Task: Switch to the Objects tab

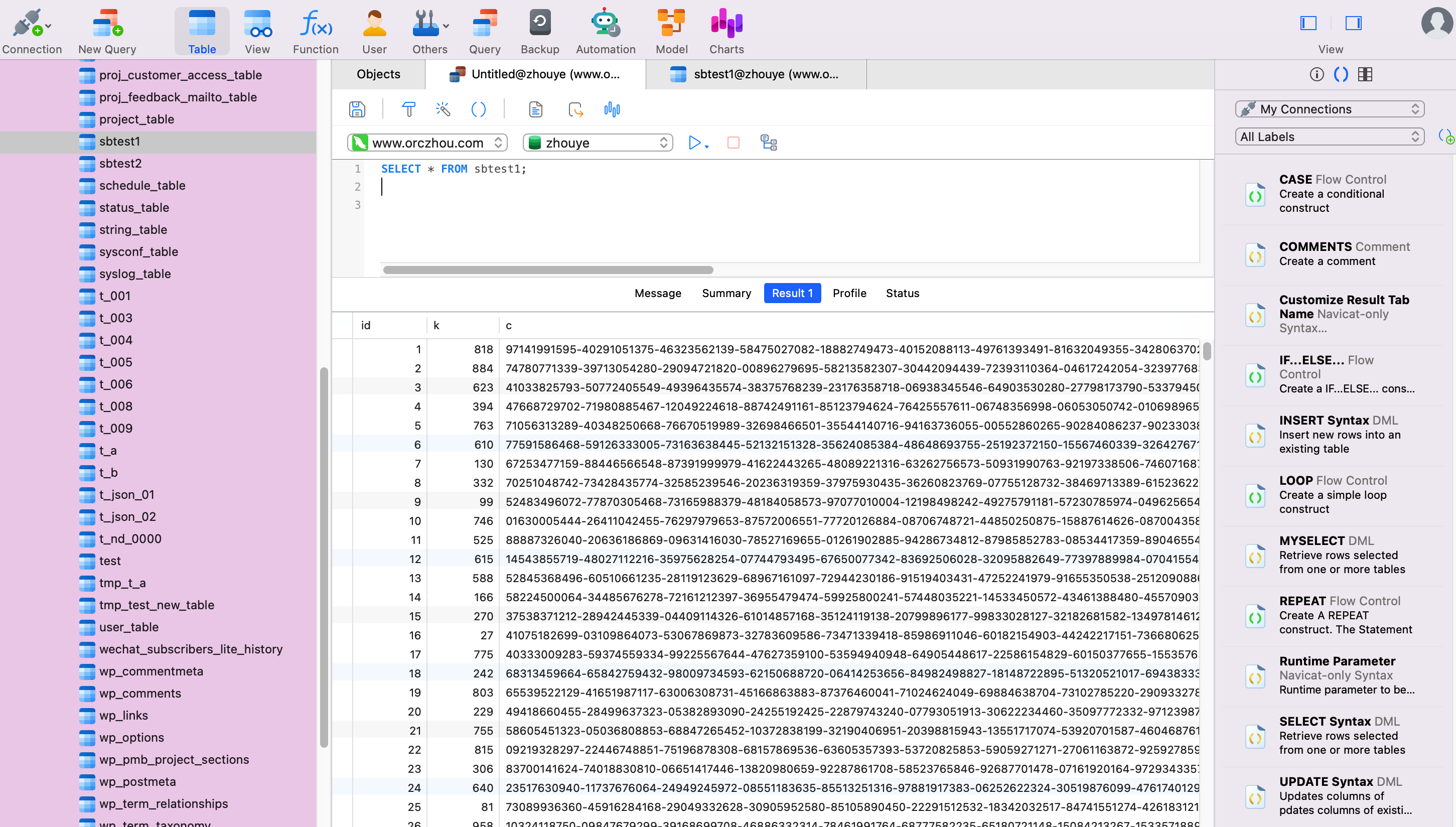Action: click(x=378, y=74)
